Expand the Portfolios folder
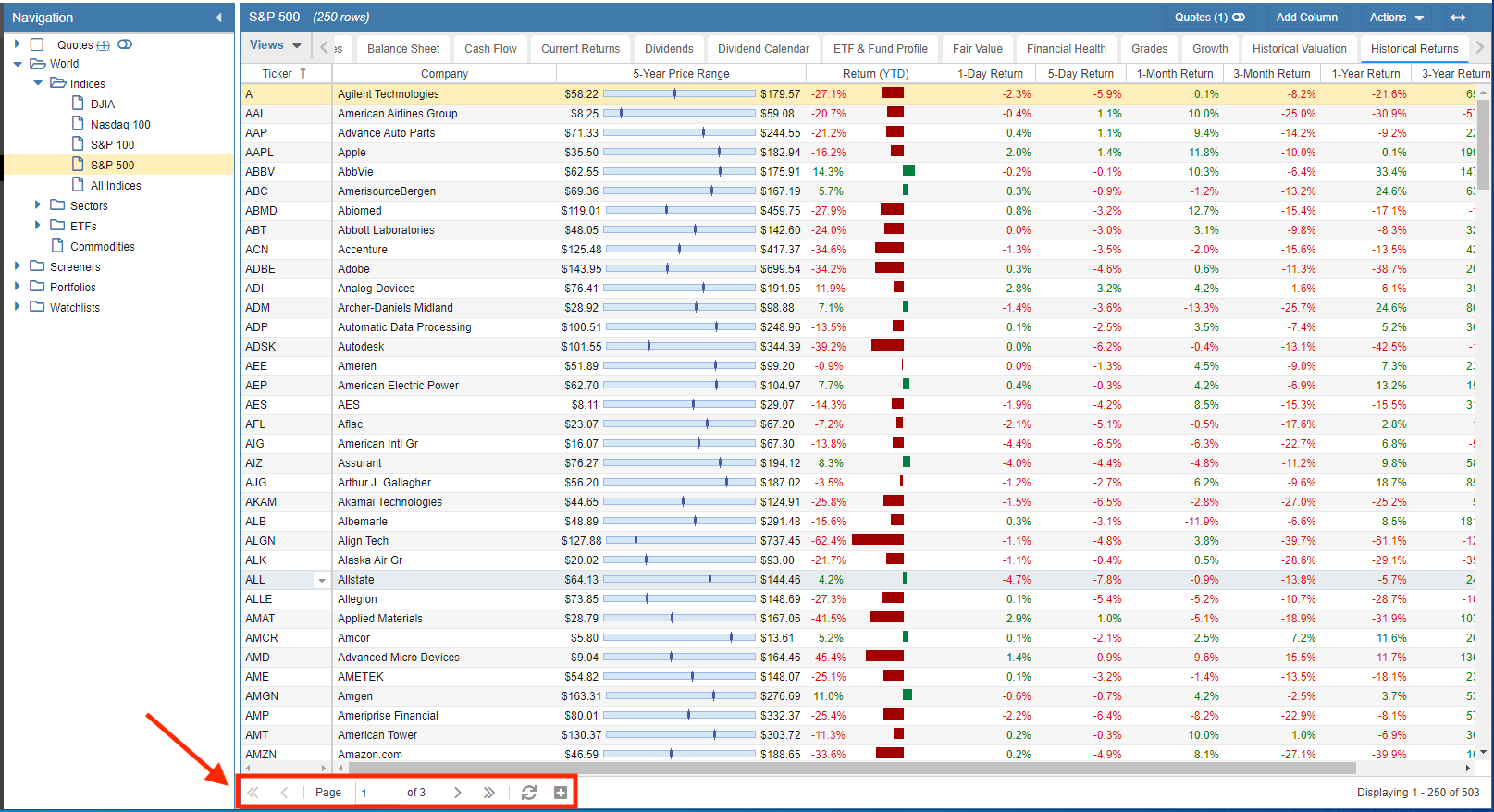 point(18,286)
